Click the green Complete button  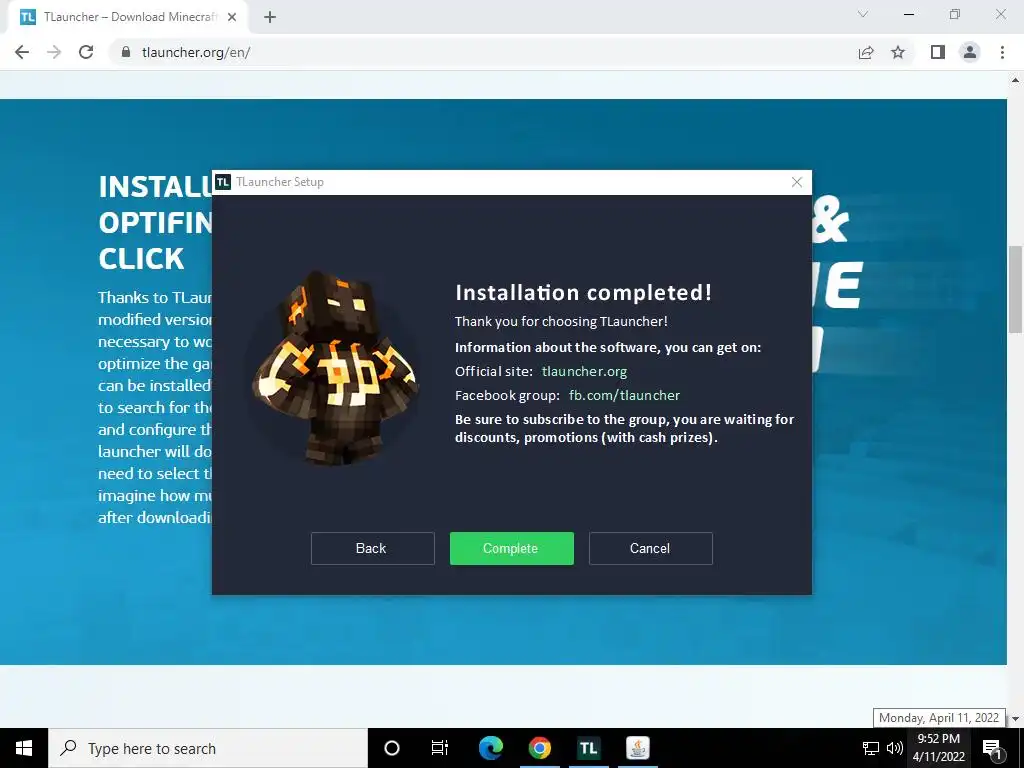pyautogui.click(x=511, y=548)
